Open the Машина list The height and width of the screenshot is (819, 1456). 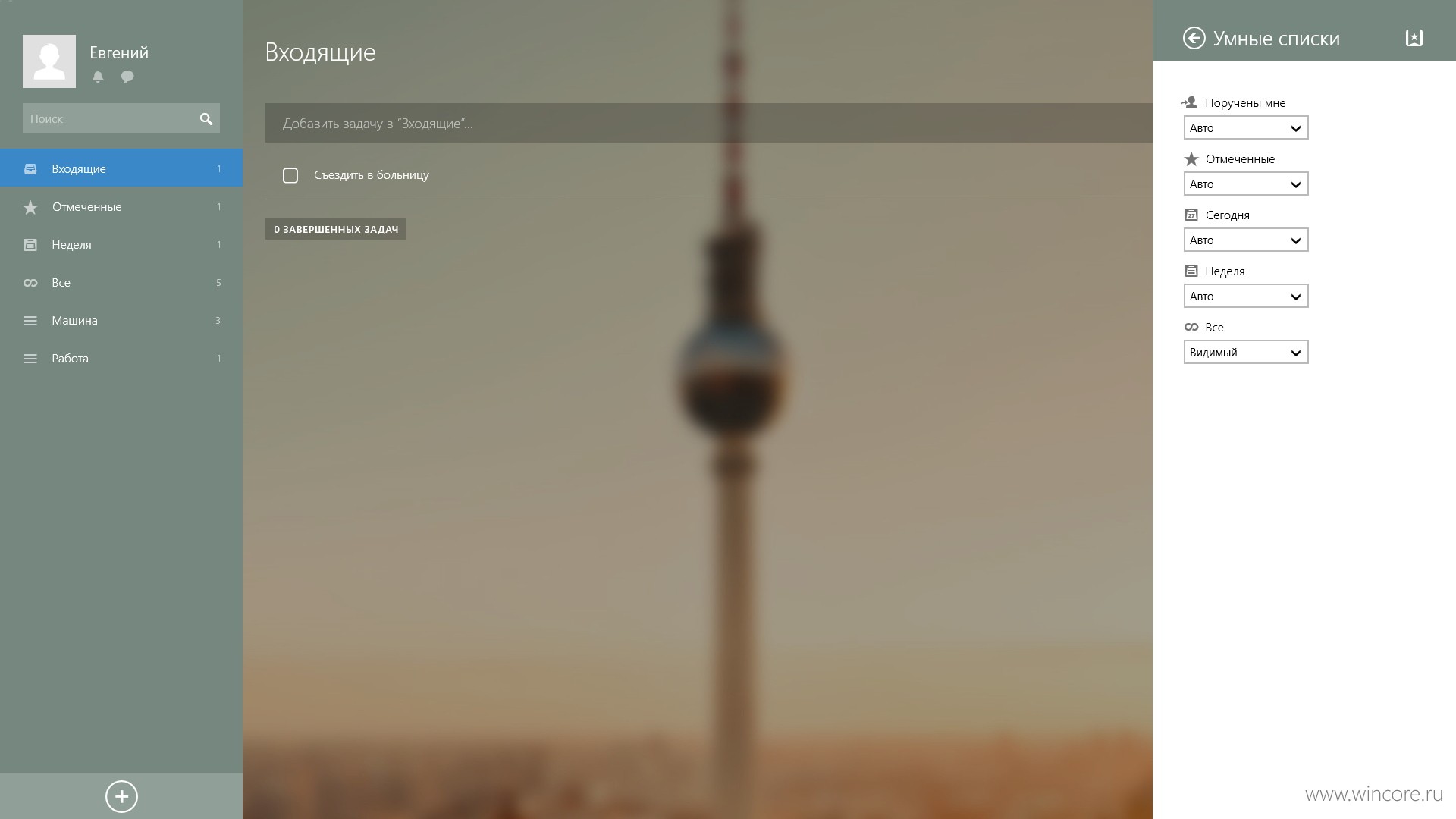121,320
